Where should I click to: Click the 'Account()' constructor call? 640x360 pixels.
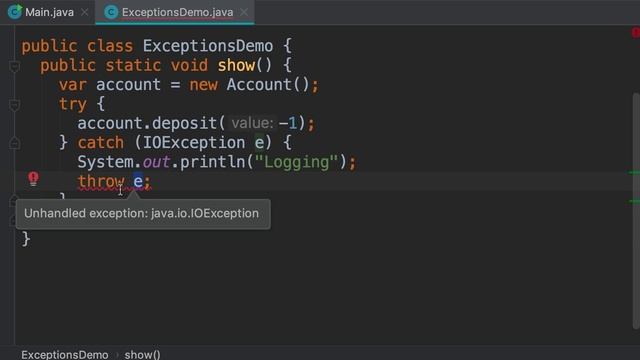click(x=268, y=84)
